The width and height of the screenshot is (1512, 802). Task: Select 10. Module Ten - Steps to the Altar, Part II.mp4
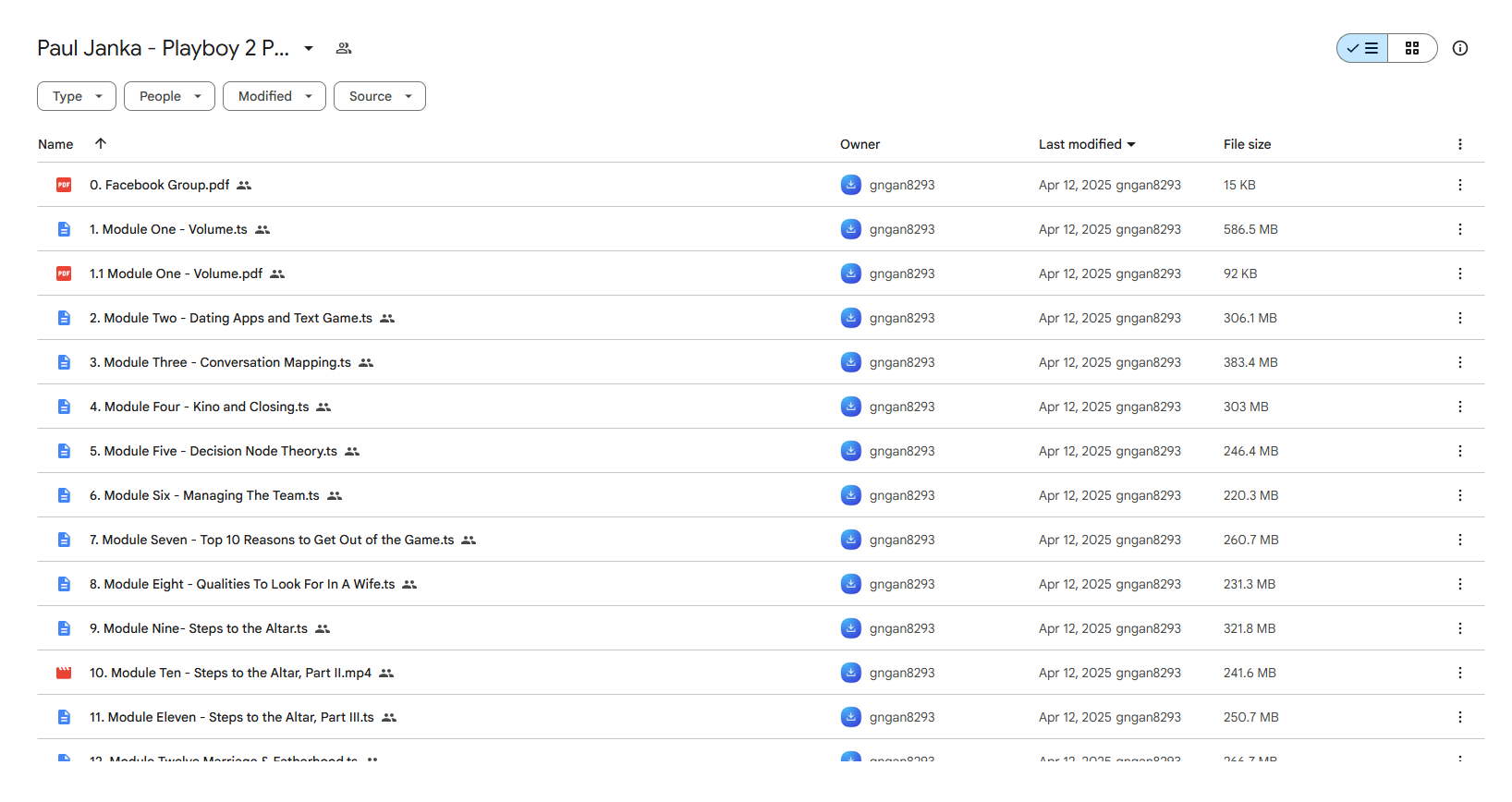230,673
